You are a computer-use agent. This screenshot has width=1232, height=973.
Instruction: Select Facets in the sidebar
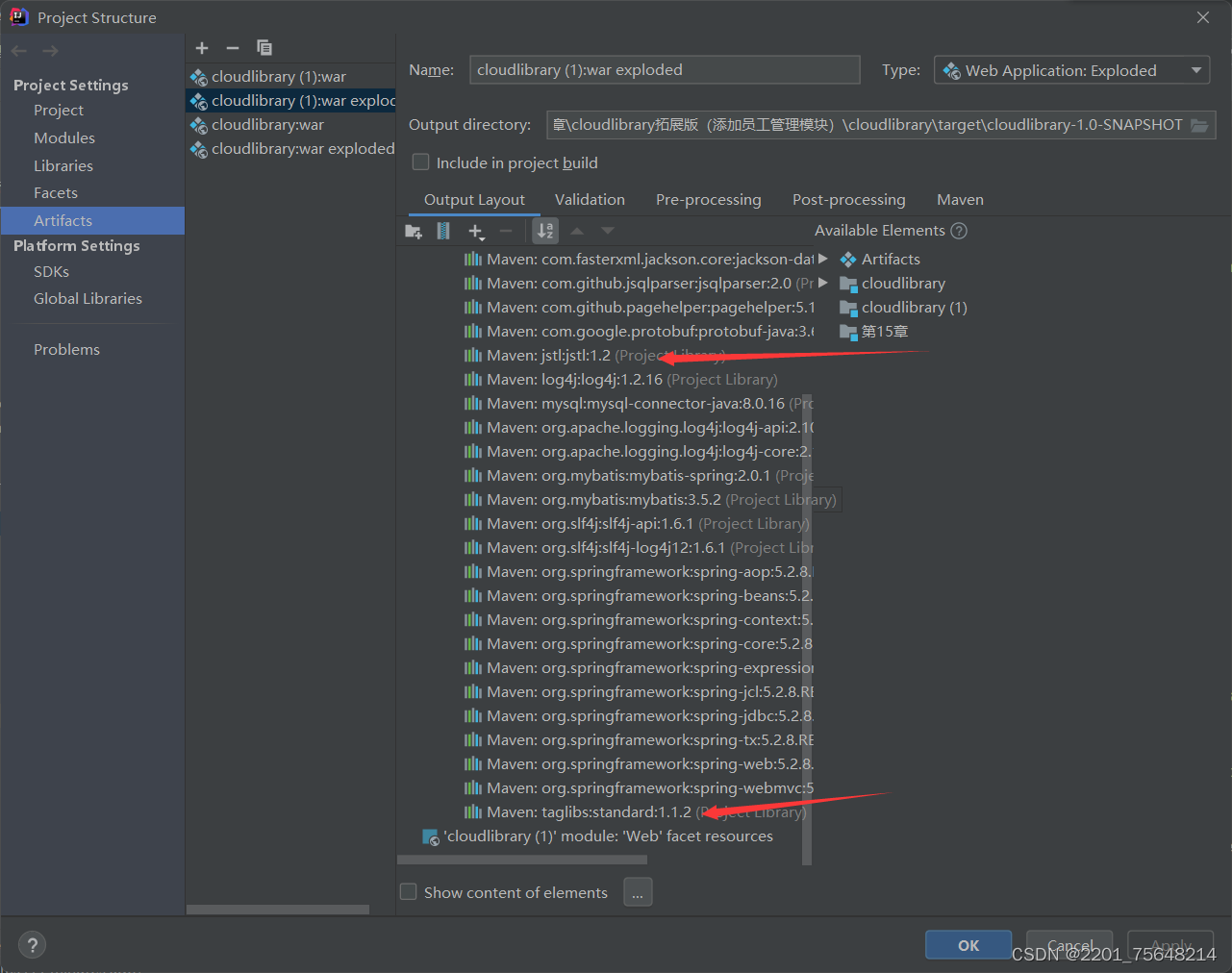point(56,193)
